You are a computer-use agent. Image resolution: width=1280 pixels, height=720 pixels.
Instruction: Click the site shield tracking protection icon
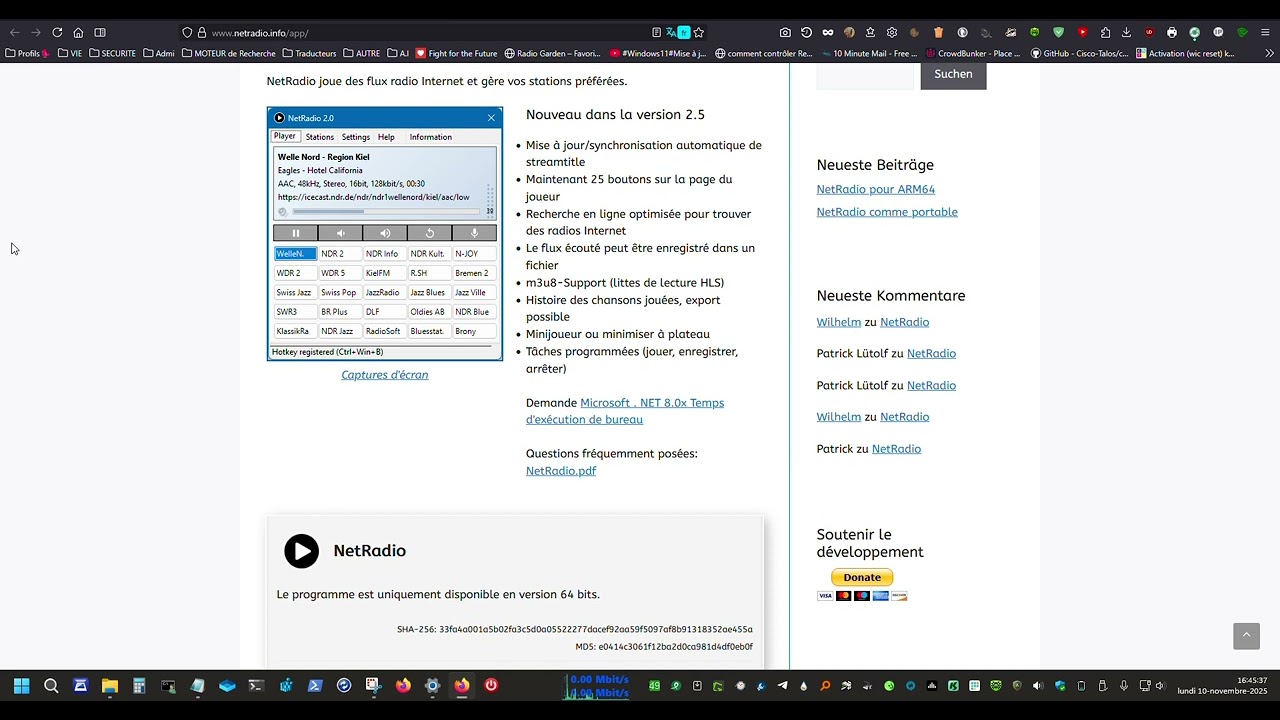(x=186, y=32)
